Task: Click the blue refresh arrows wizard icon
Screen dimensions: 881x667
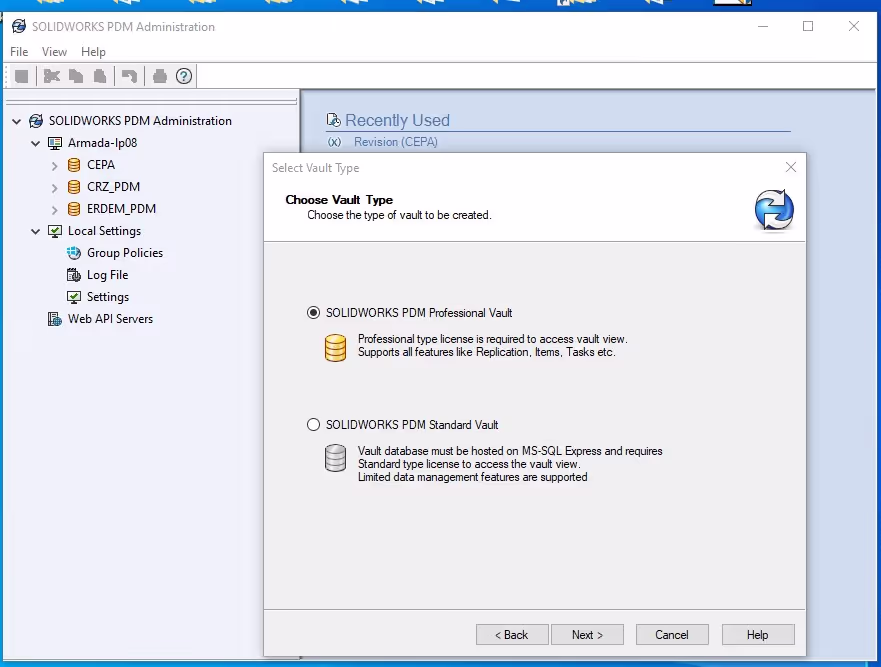Action: [774, 210]
